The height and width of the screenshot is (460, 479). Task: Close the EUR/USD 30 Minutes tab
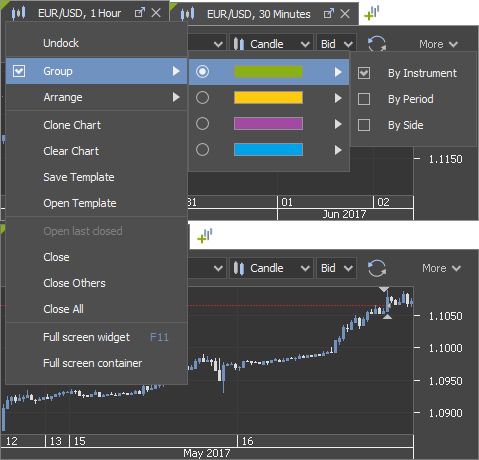345,14
